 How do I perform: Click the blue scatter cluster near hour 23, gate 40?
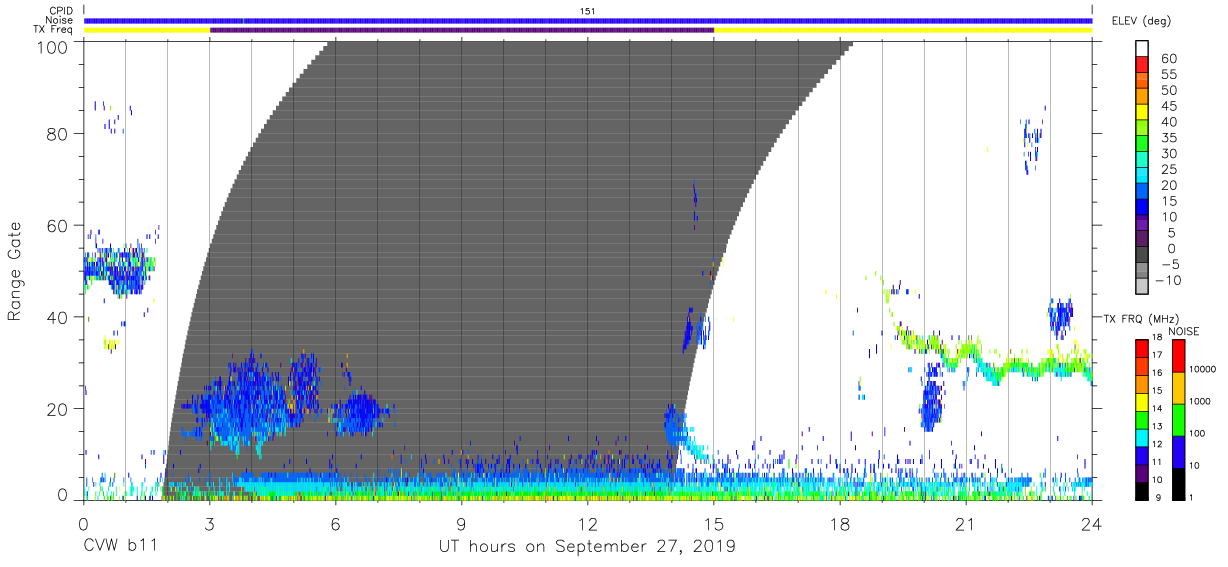[1060, 317]
